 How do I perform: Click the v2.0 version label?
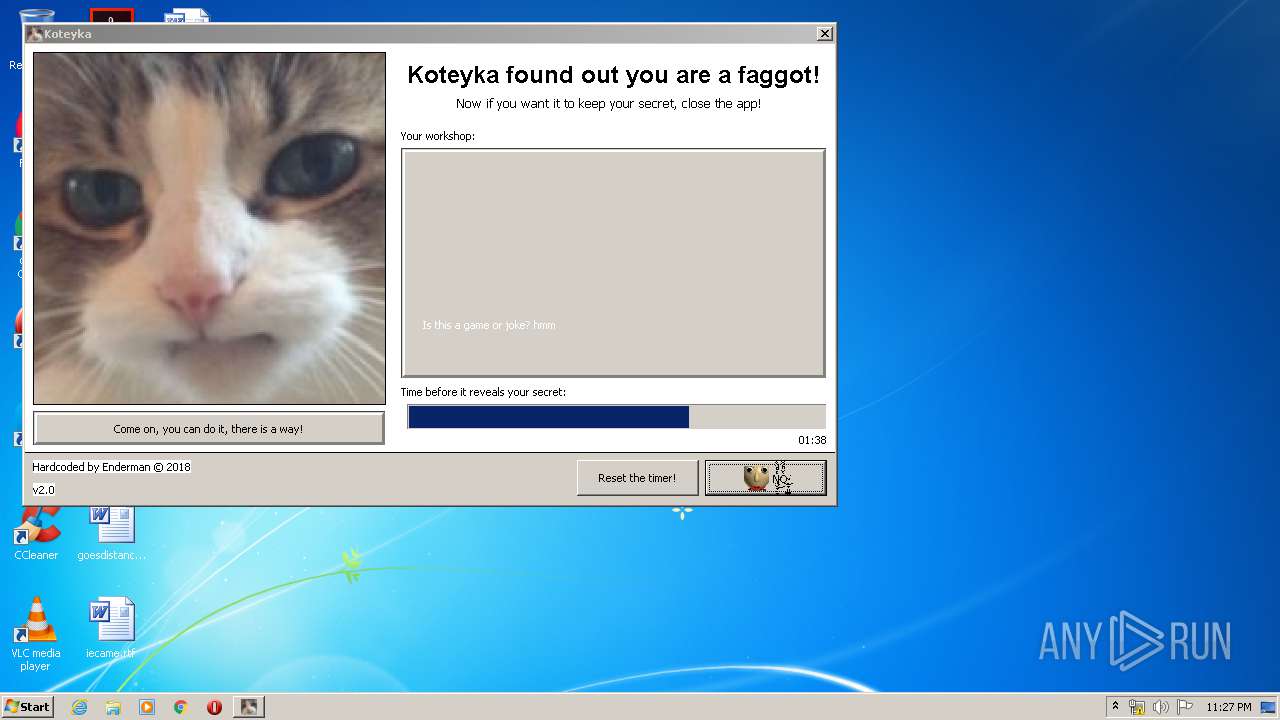43,490
